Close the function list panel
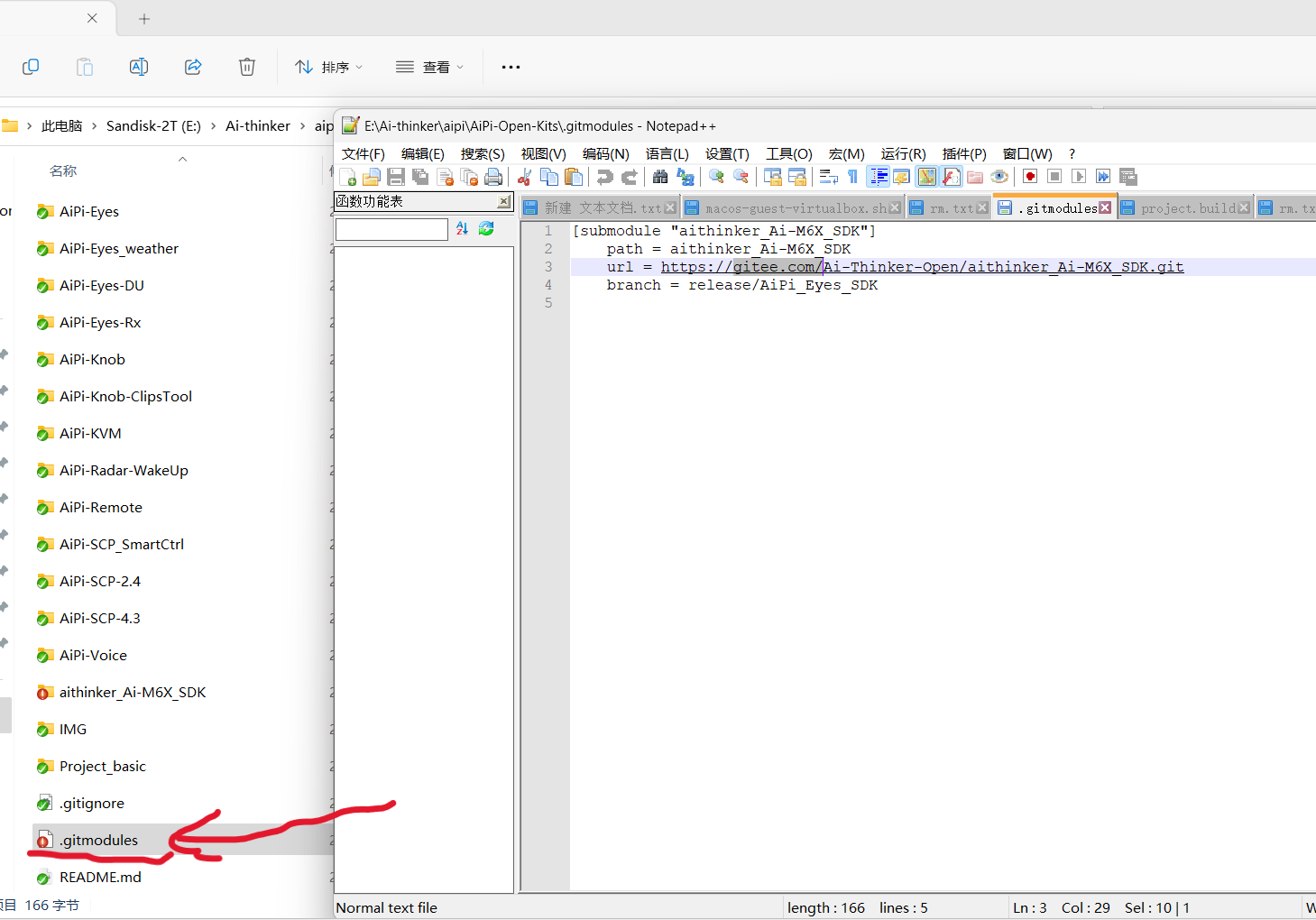The image size is (1316, 920). click(x=504, y=201)
